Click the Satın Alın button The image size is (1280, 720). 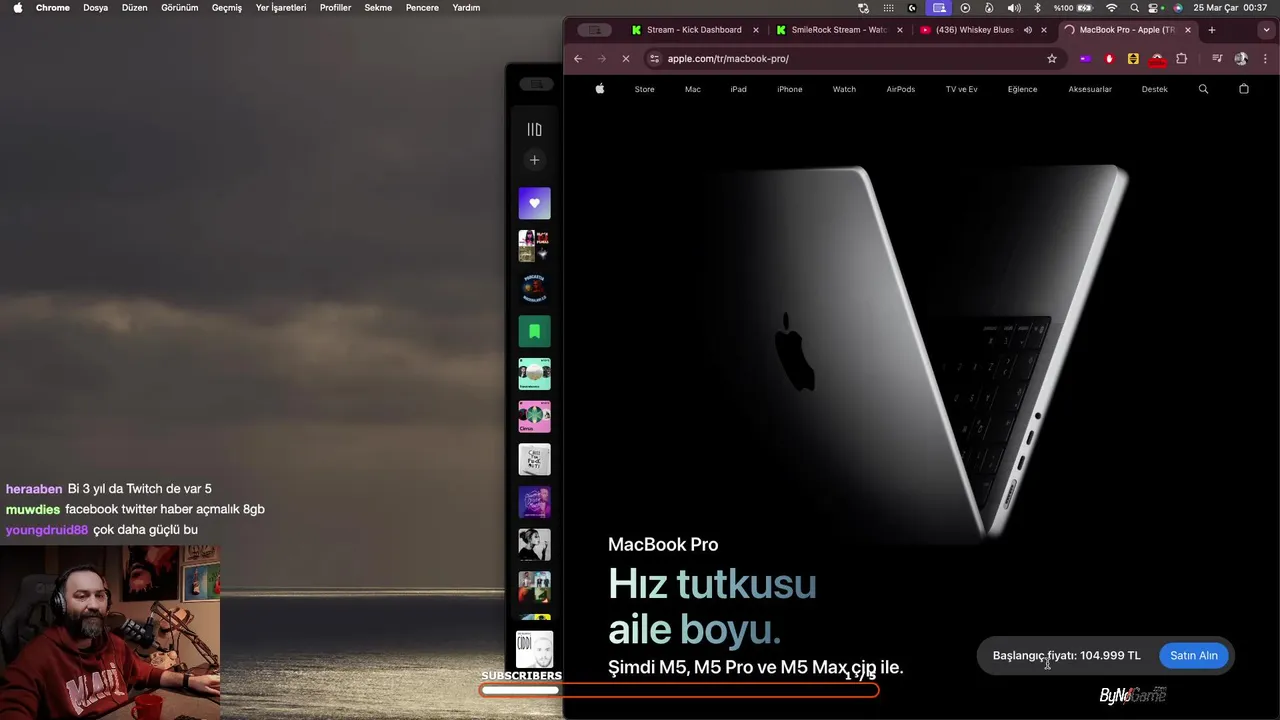(1194, 656)
